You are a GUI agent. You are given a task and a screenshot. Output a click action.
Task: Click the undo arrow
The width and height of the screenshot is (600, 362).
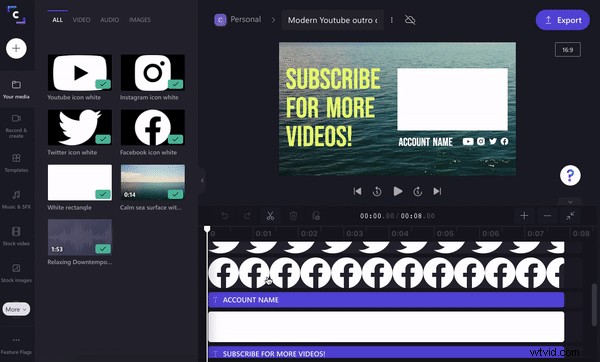(x=225, y=216)
